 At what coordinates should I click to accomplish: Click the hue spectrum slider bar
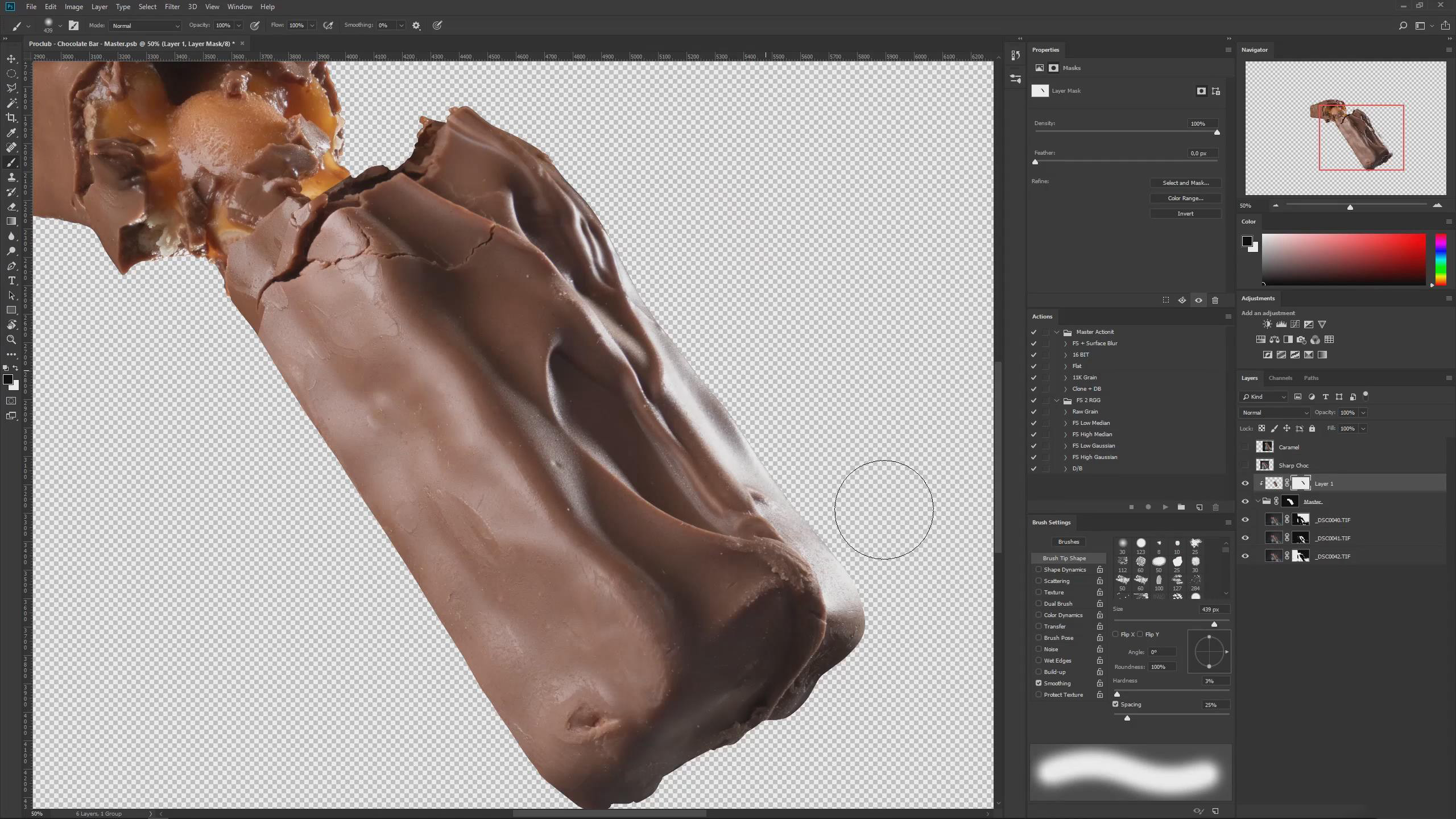point(1441,259)
